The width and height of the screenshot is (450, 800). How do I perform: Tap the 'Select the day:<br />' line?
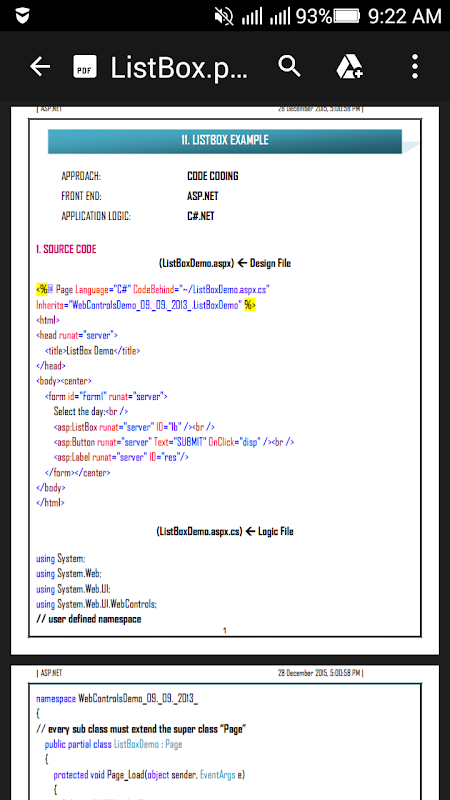point(91,411)
